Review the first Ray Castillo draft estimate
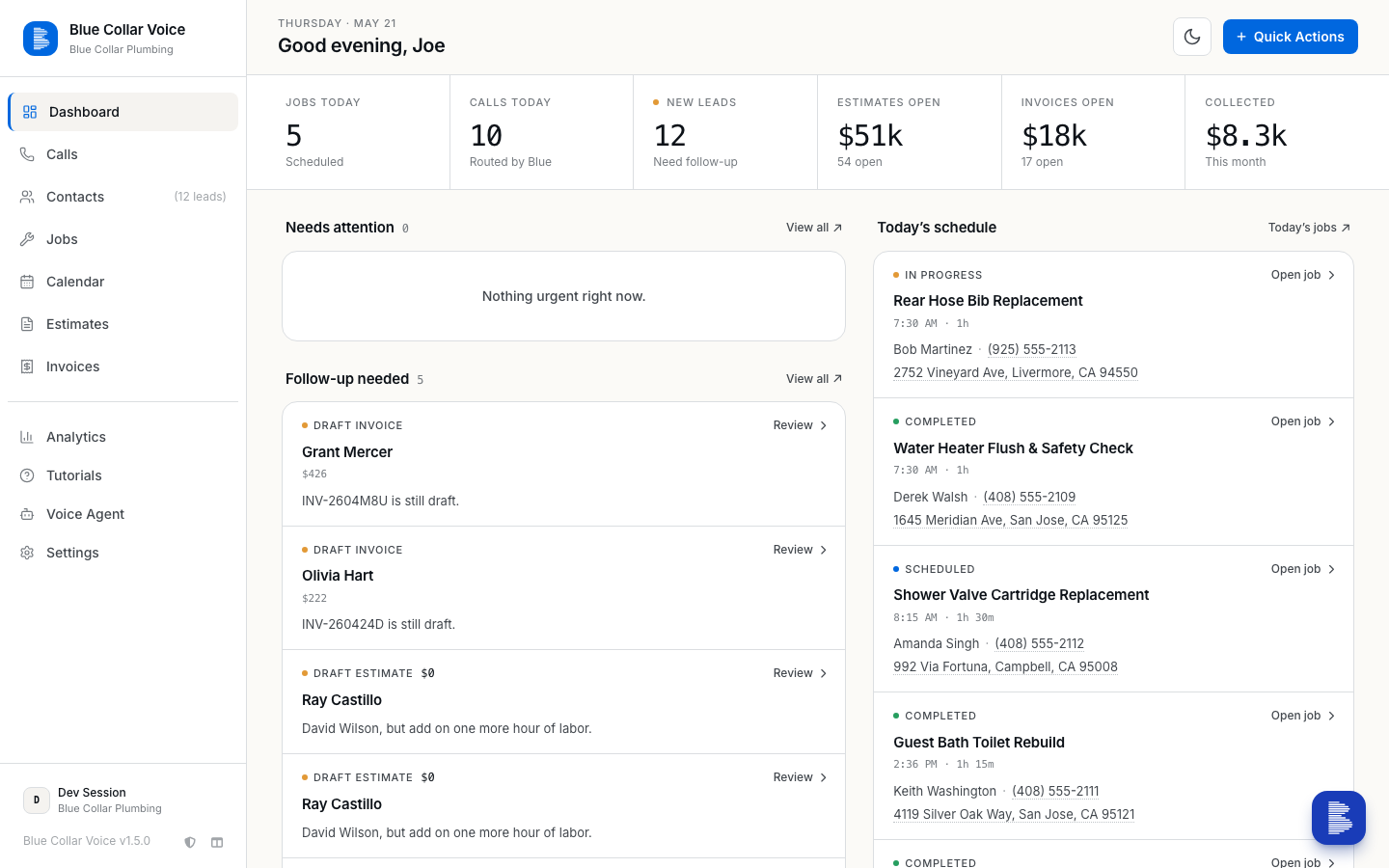The image size is (1389, 868). tap(800, 673)
